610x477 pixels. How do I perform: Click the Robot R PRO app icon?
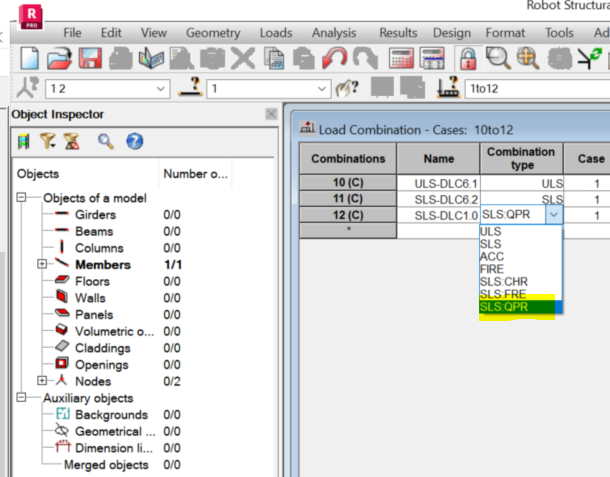(x=31, y=17)
